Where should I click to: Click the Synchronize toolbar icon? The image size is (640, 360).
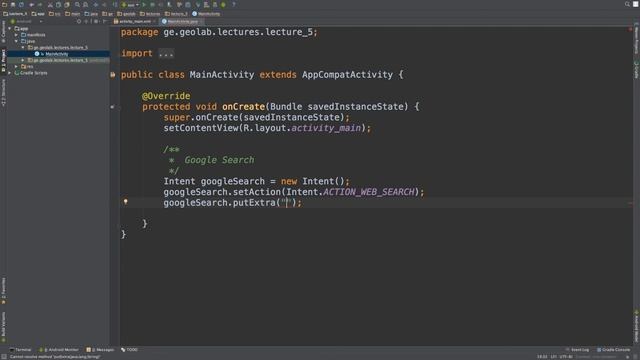click(21, 4)
